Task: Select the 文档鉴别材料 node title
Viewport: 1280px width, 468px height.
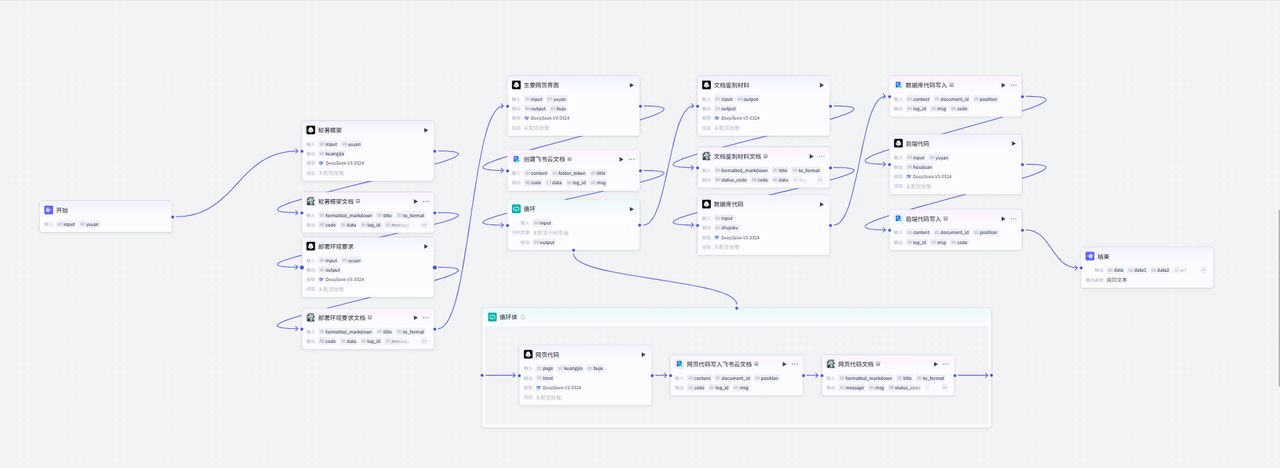Action: pyautogui.click(x=732, y=85)
